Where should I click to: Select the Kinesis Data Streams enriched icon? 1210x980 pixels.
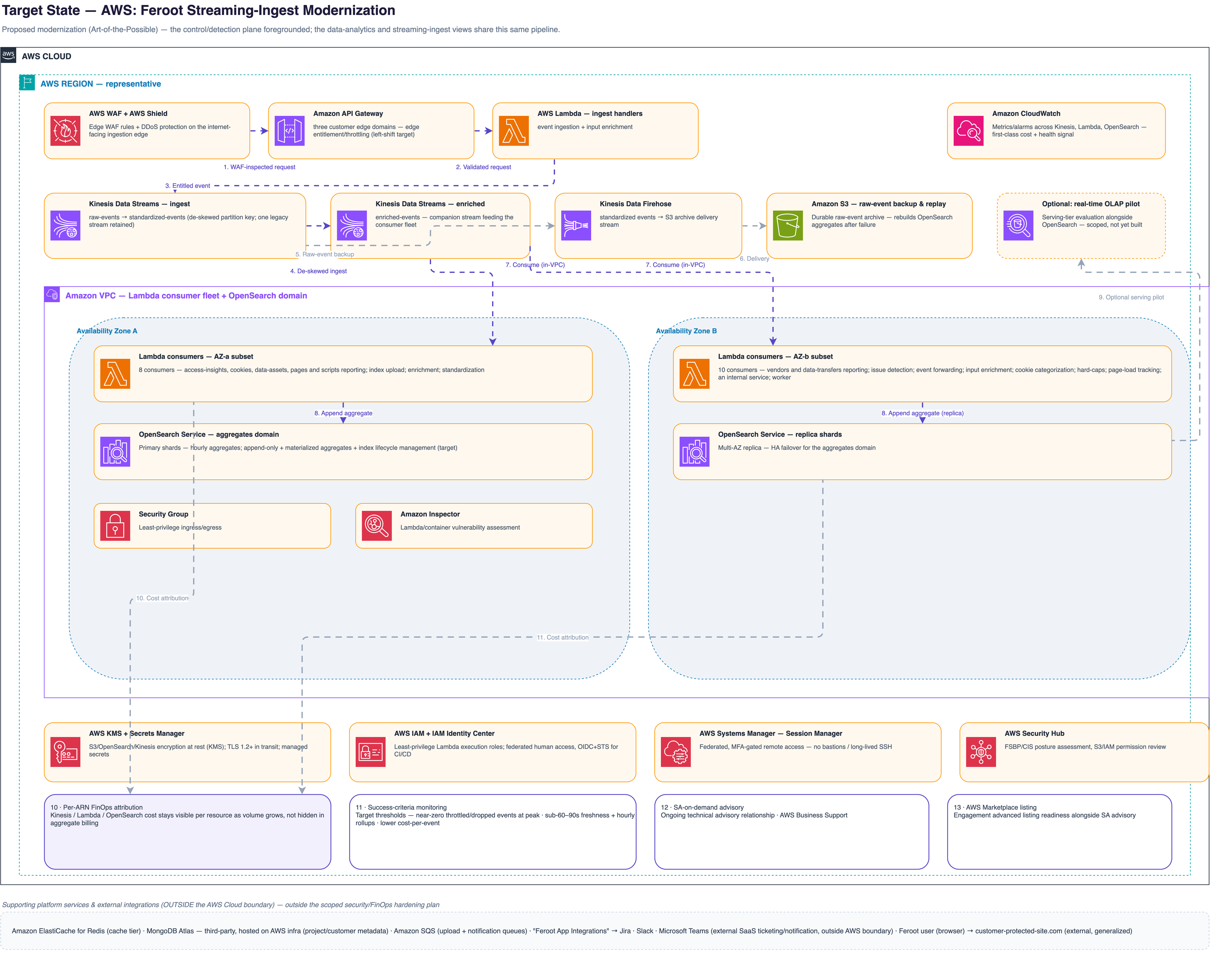click(x=352, y=225)
